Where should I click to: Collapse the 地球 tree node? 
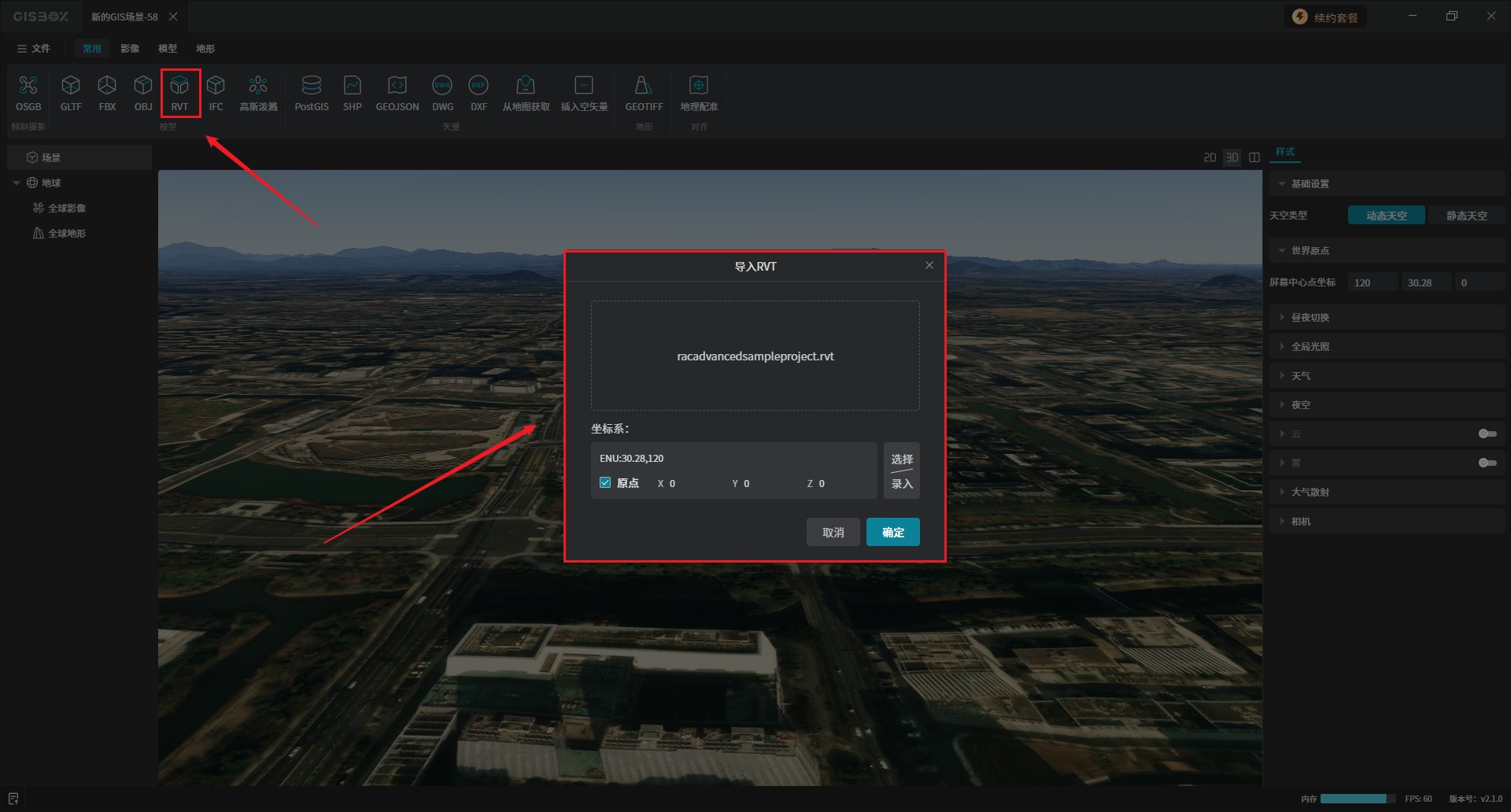(x=17, y=183)
